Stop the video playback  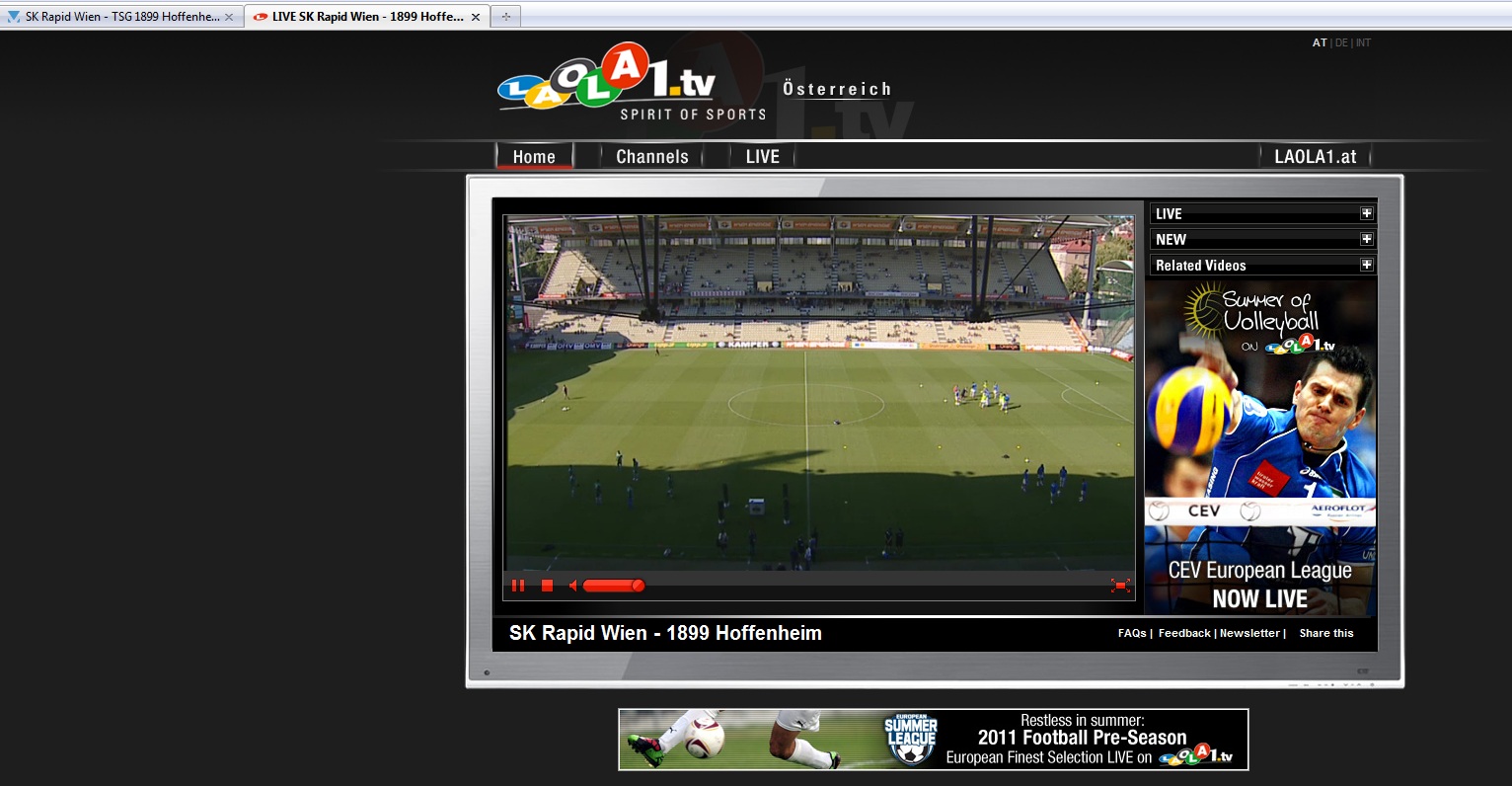(547, 586)
